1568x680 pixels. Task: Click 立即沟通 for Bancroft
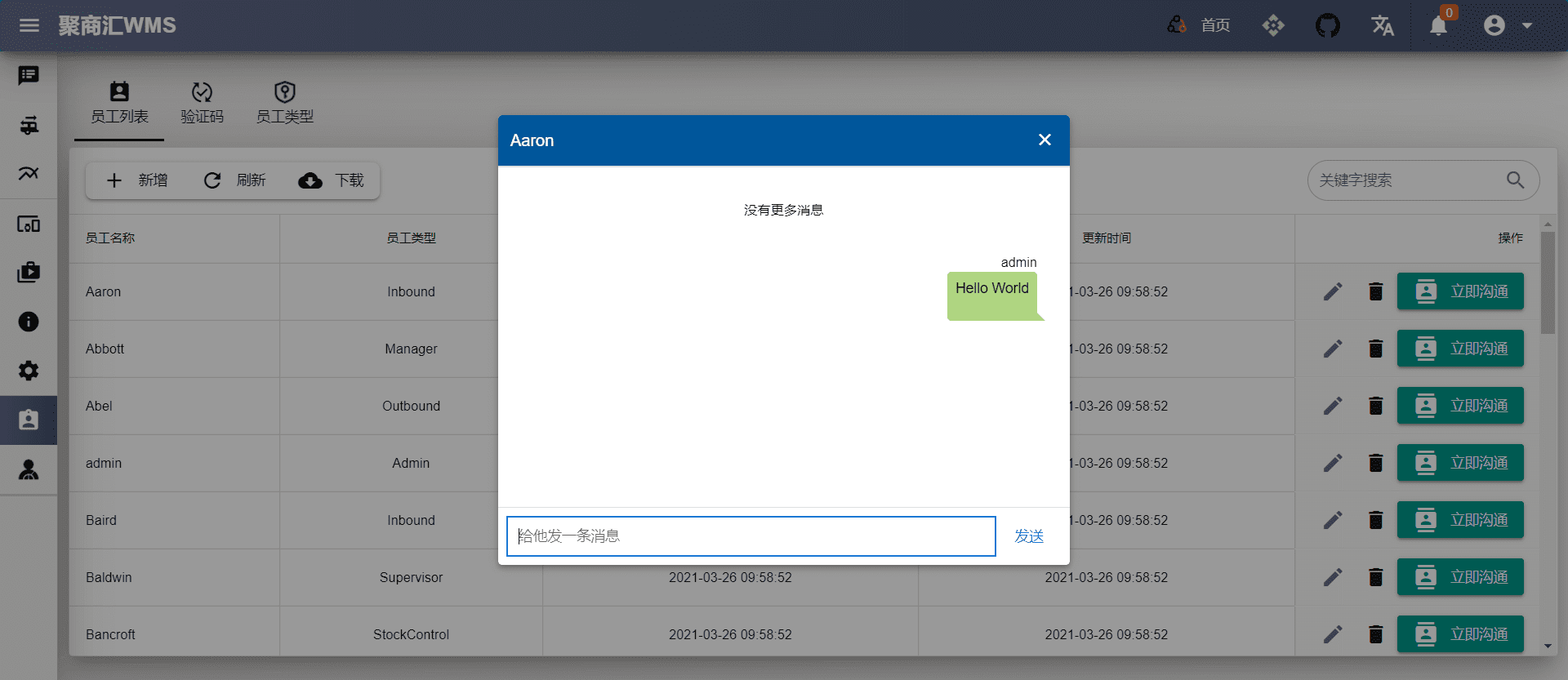[1460, 634]
